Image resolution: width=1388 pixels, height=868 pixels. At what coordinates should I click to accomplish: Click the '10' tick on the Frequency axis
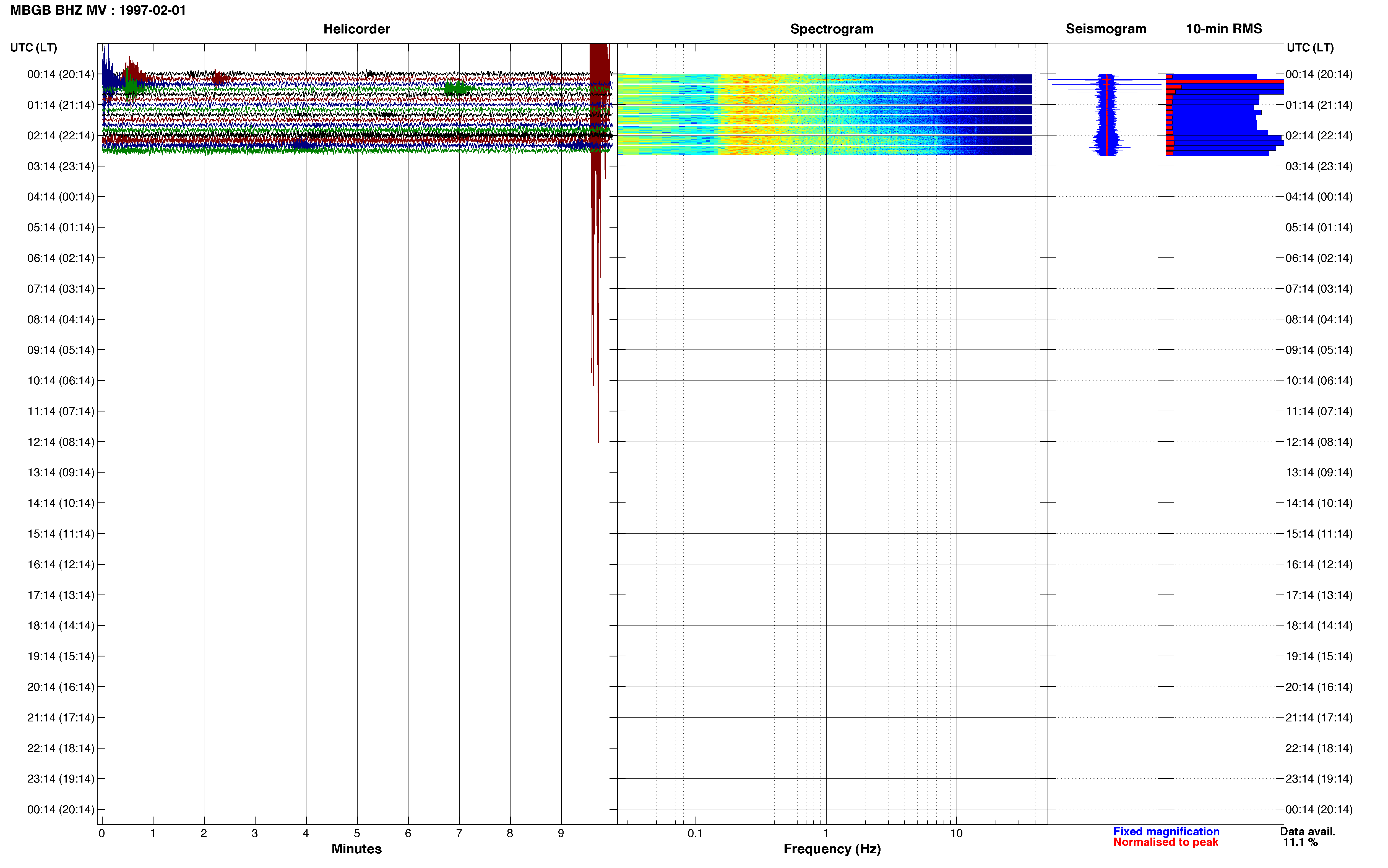(956, 833)
